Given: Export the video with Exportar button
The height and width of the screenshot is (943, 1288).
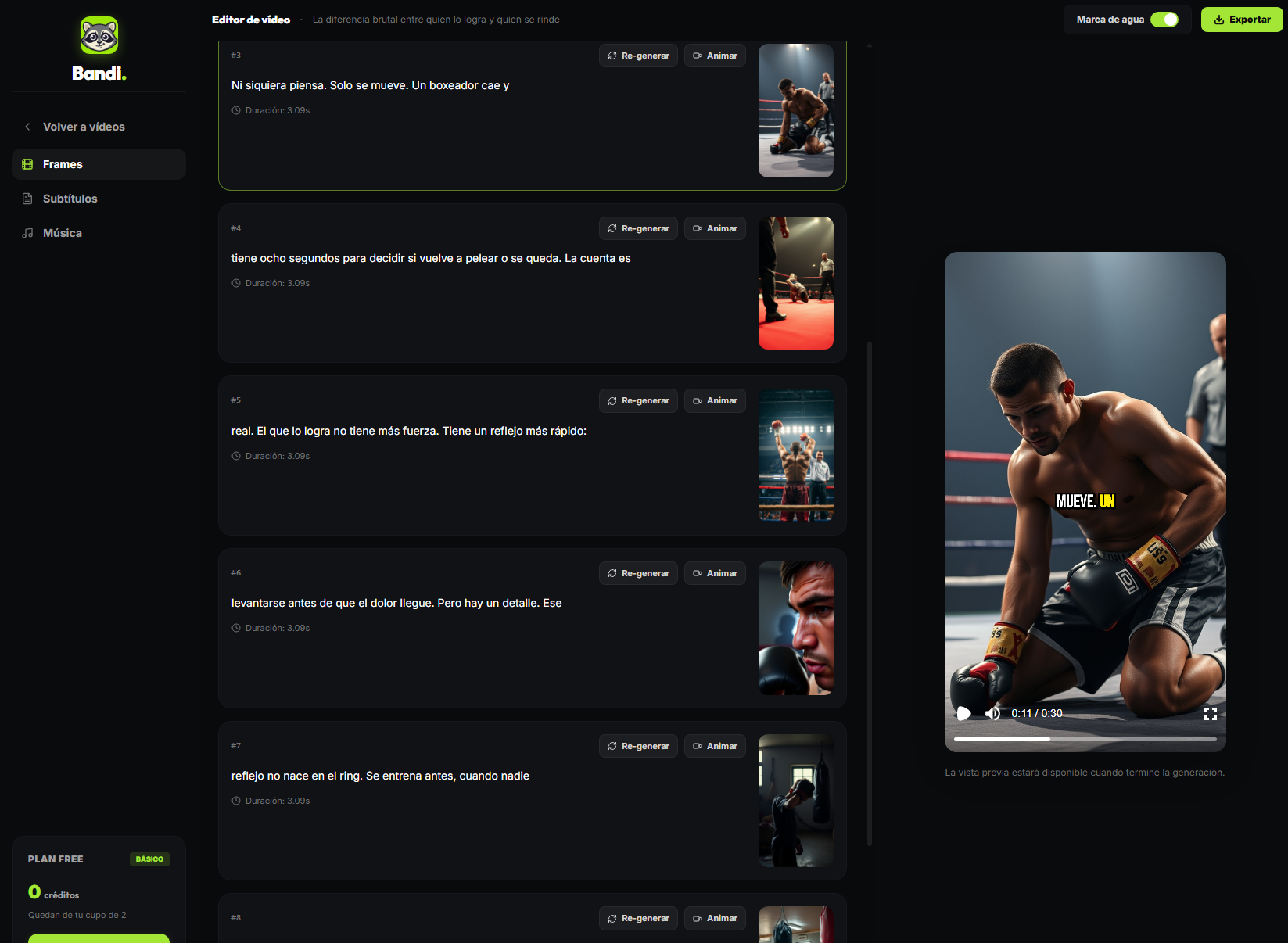Looking at the screenshot, I should 1242,20.
